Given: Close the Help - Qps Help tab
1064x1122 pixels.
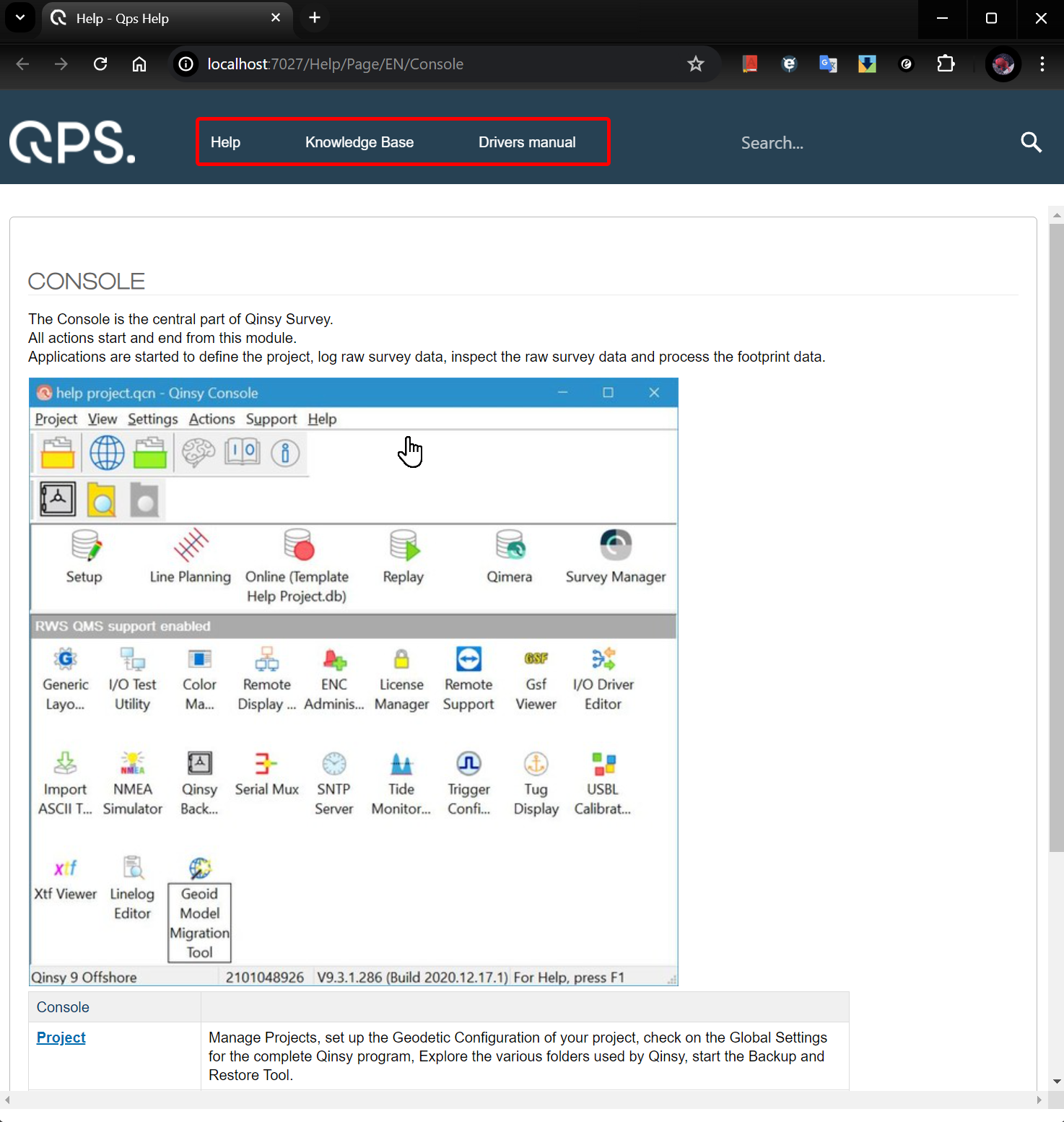Looking at the screenshot, I should (276, 18).
